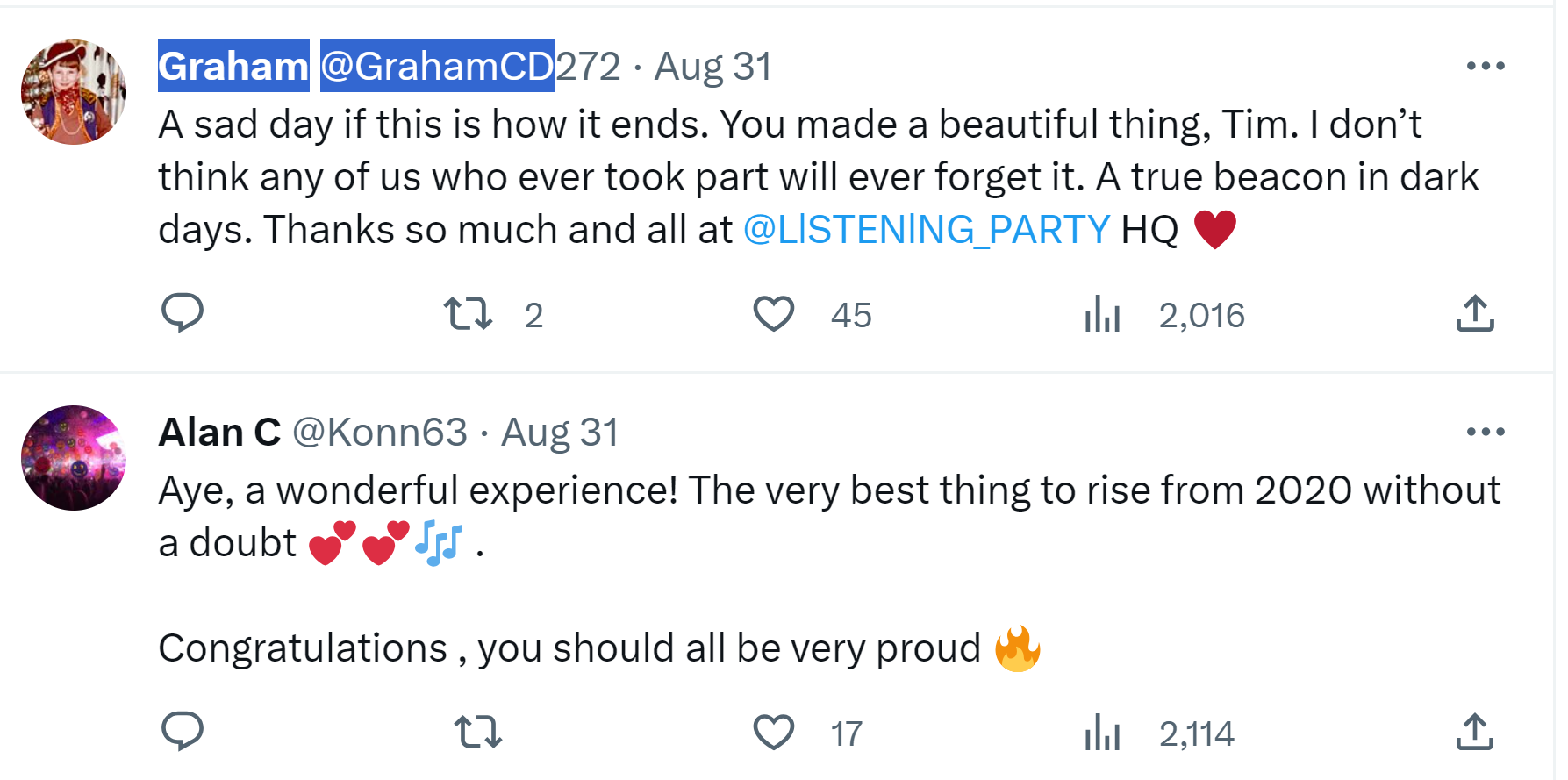The image size is (1568, 780).
Task: Share Graham's tweet
Action: click(x=1475, y=313)
